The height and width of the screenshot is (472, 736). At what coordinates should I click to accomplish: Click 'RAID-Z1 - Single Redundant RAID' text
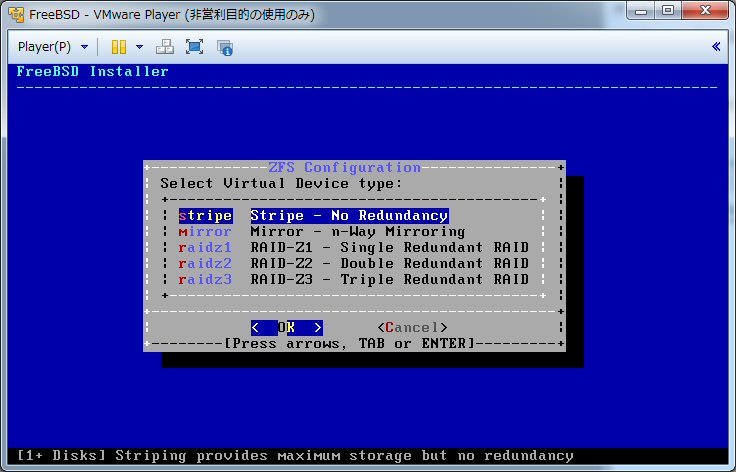click(390, 247)
